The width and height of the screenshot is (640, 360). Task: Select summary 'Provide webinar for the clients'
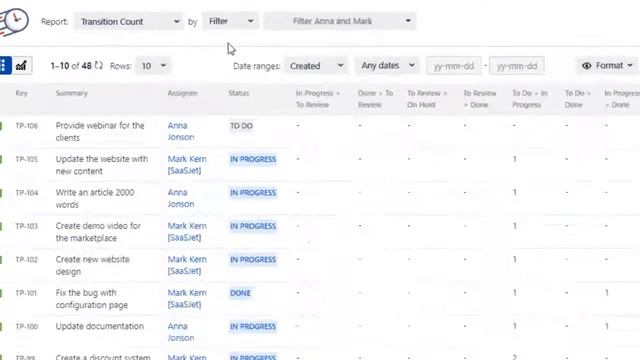100,131
